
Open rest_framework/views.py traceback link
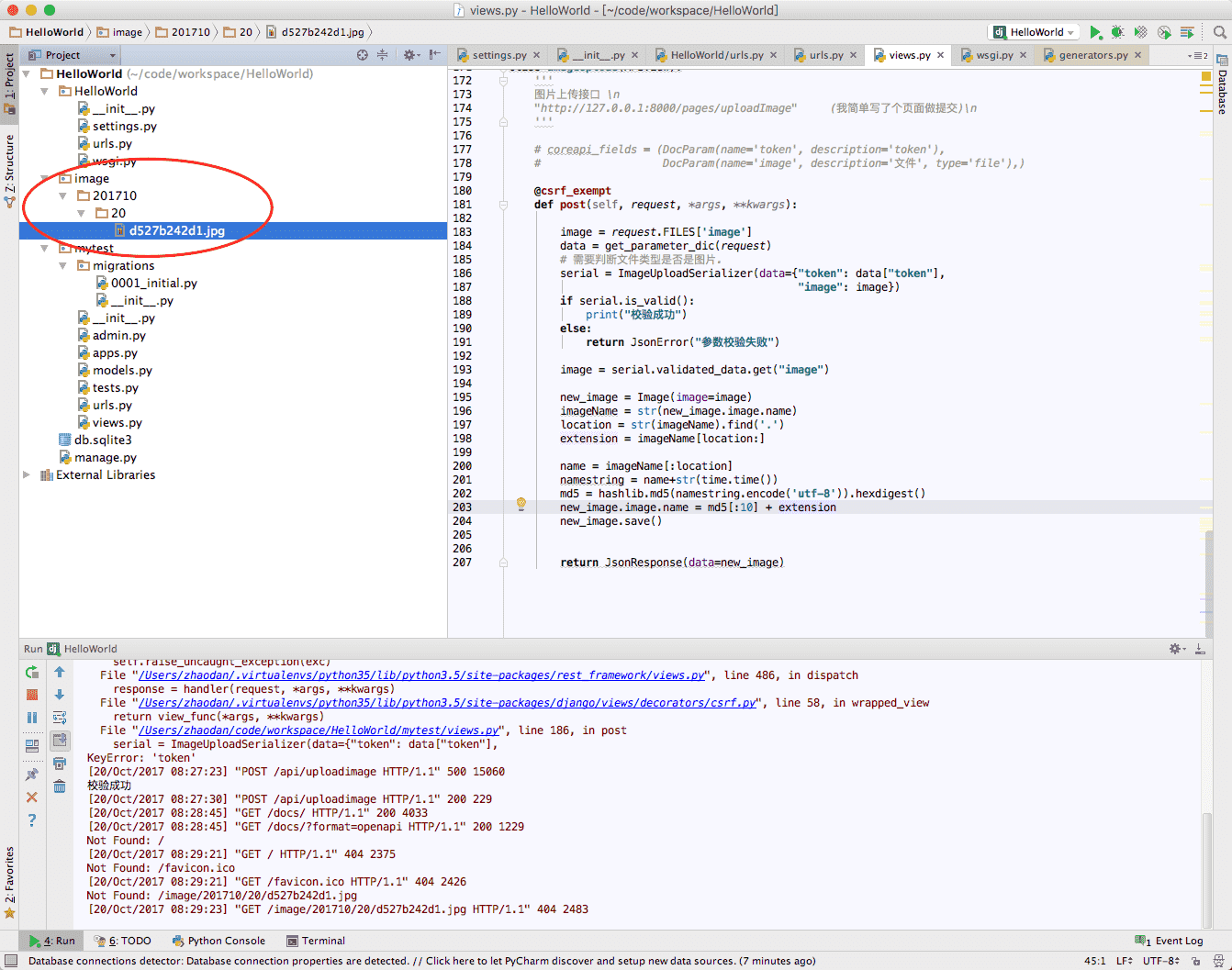(x=421, y=675)
